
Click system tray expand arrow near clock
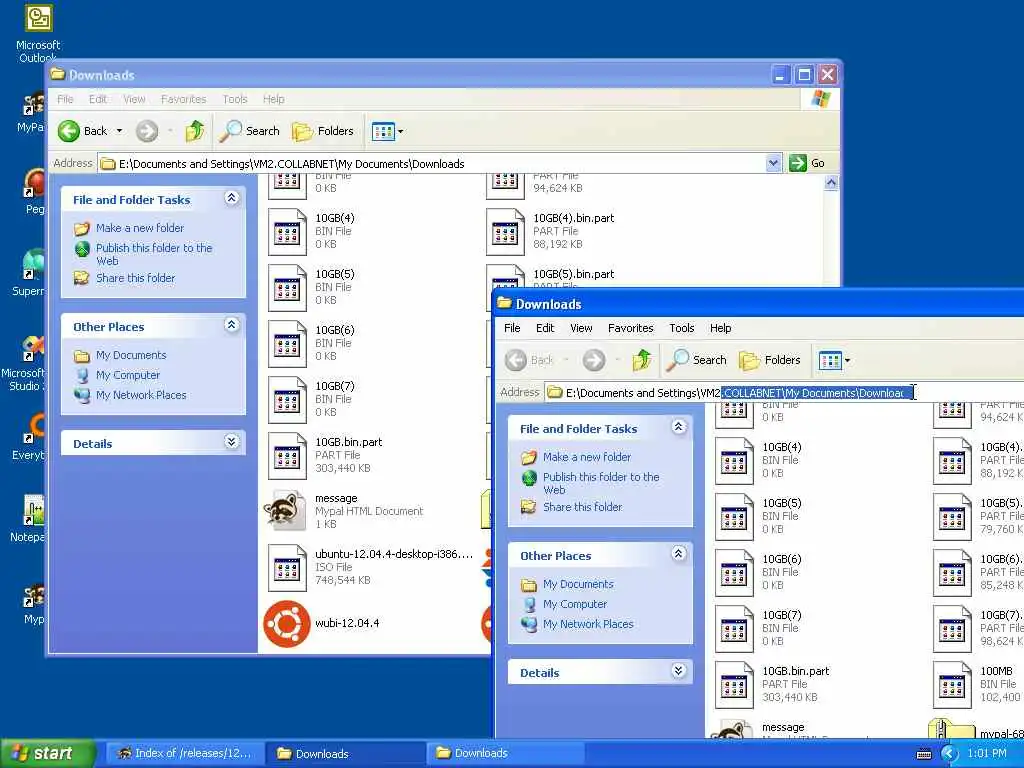[x=948, y=754]
